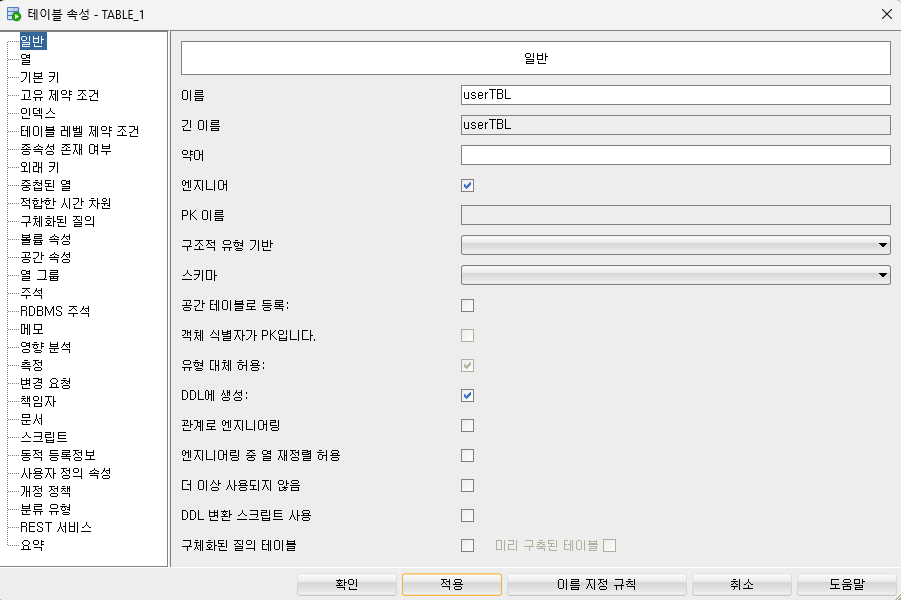Select 메모 tree item
901x600 pixels.
tap(32, 329)
